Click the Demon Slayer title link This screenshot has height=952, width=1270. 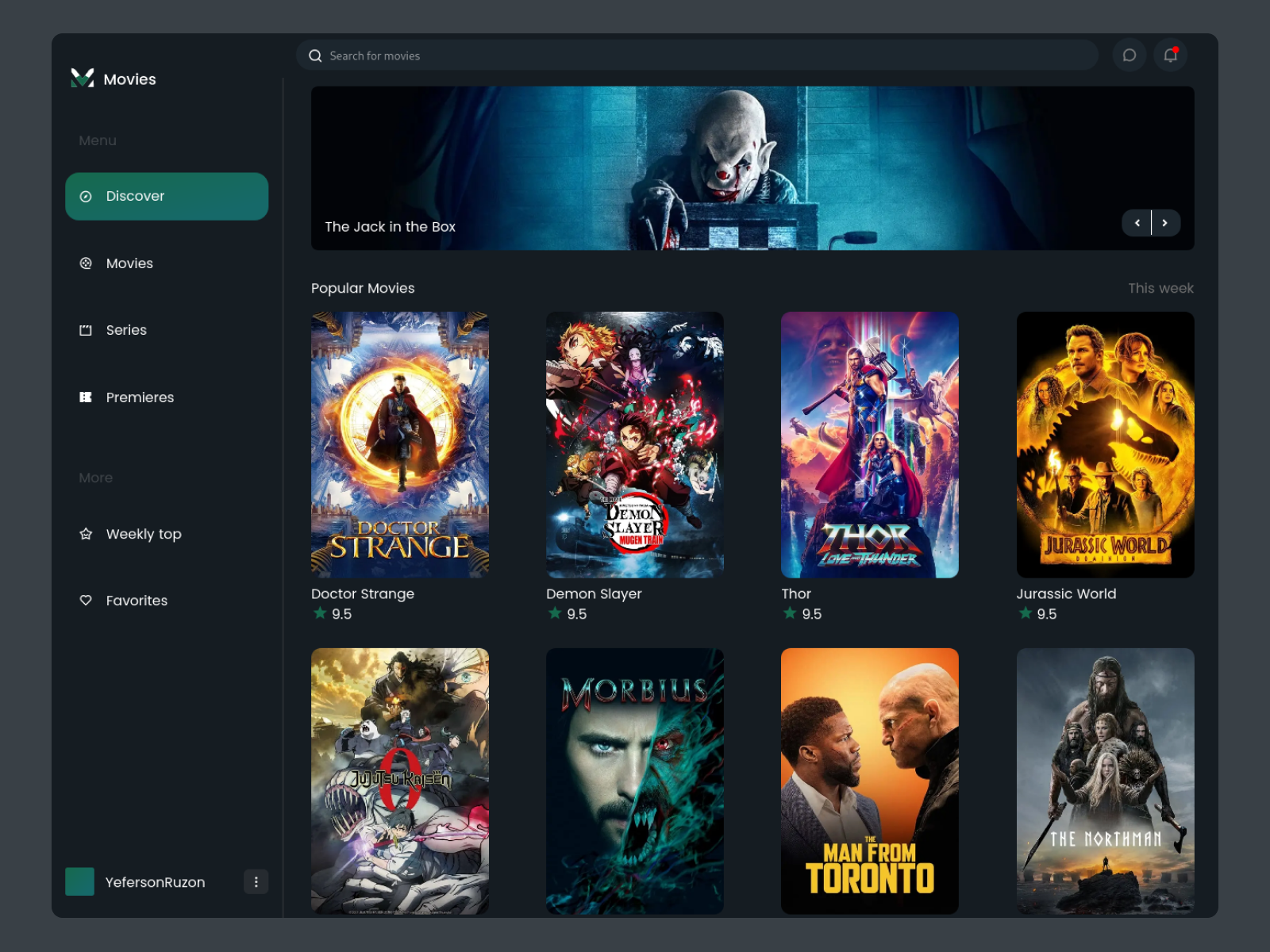(594, 593)
